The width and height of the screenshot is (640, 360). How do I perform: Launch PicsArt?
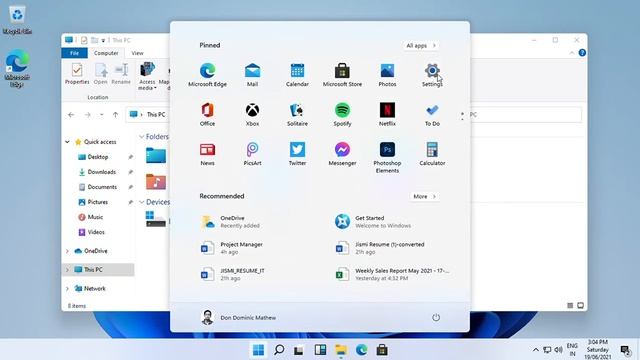[252, 154]
